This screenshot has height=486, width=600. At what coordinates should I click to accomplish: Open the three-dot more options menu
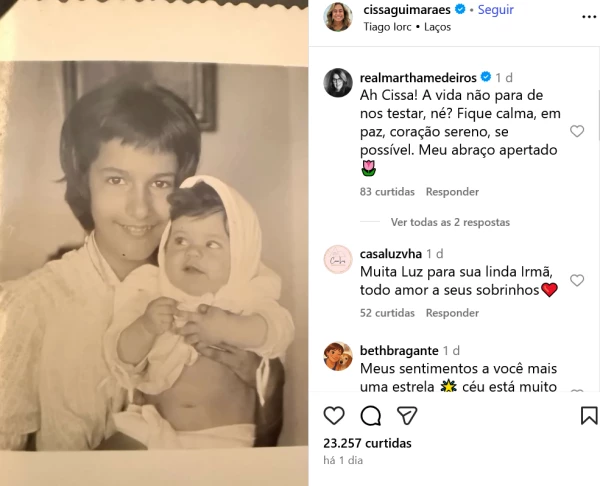[589, 17]
